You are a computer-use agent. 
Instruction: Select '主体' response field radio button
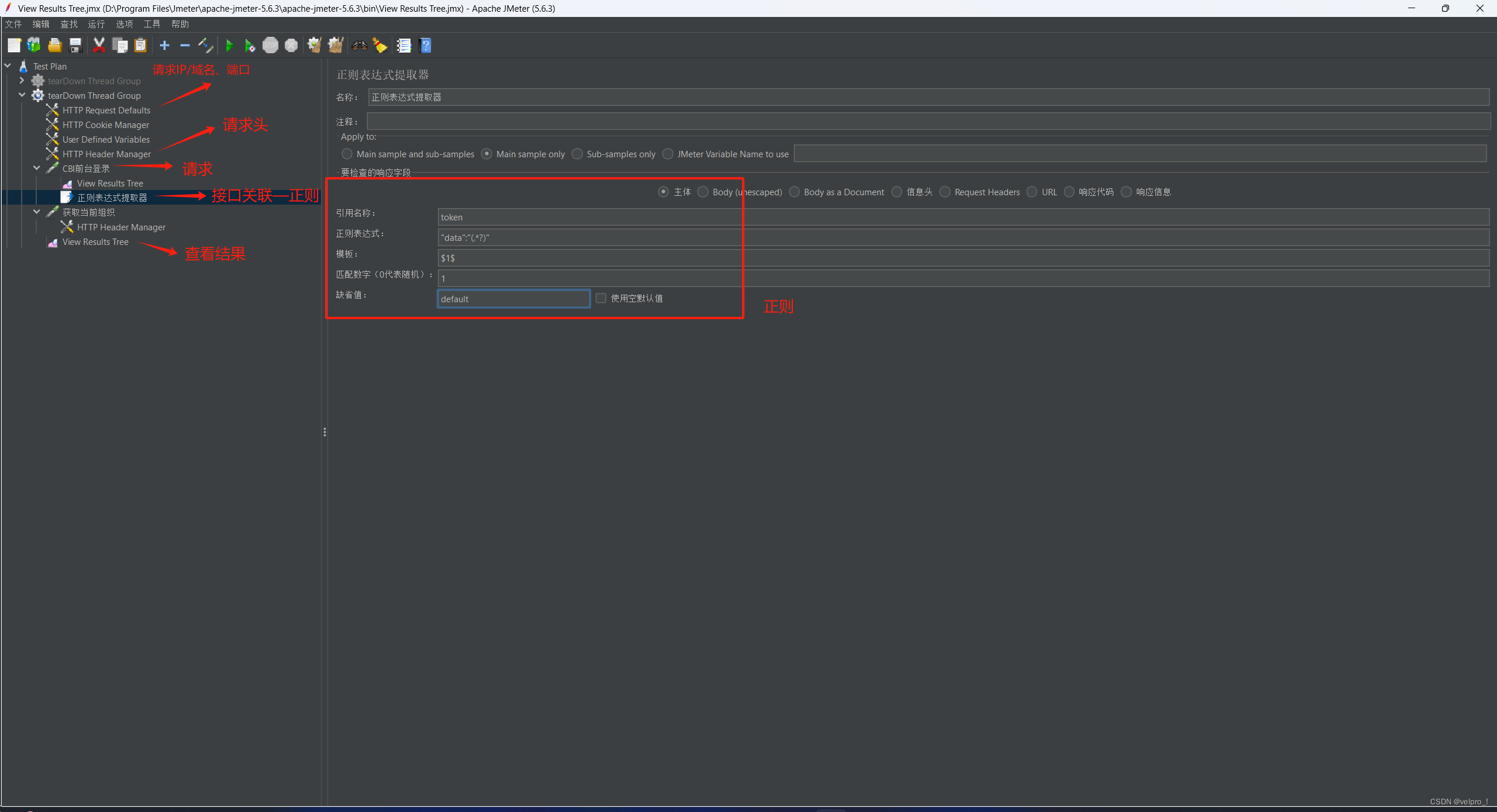tap(663, 192)
